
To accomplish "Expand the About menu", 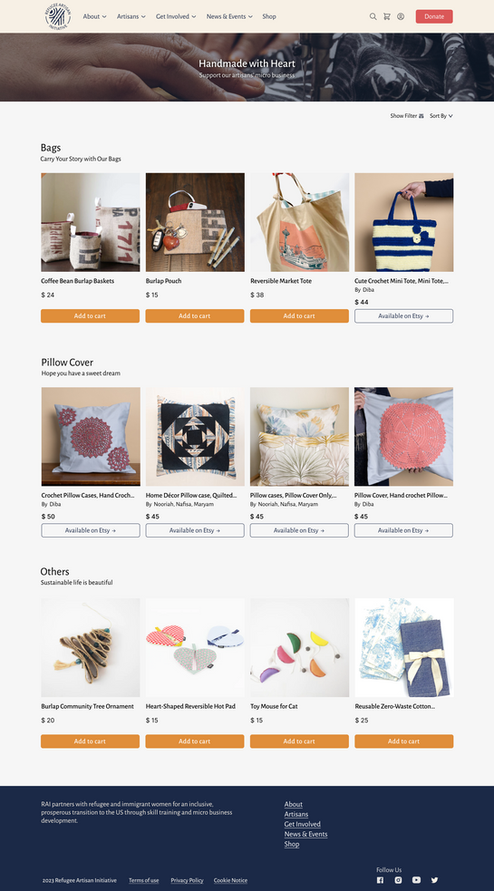I will tap(94, 16).
